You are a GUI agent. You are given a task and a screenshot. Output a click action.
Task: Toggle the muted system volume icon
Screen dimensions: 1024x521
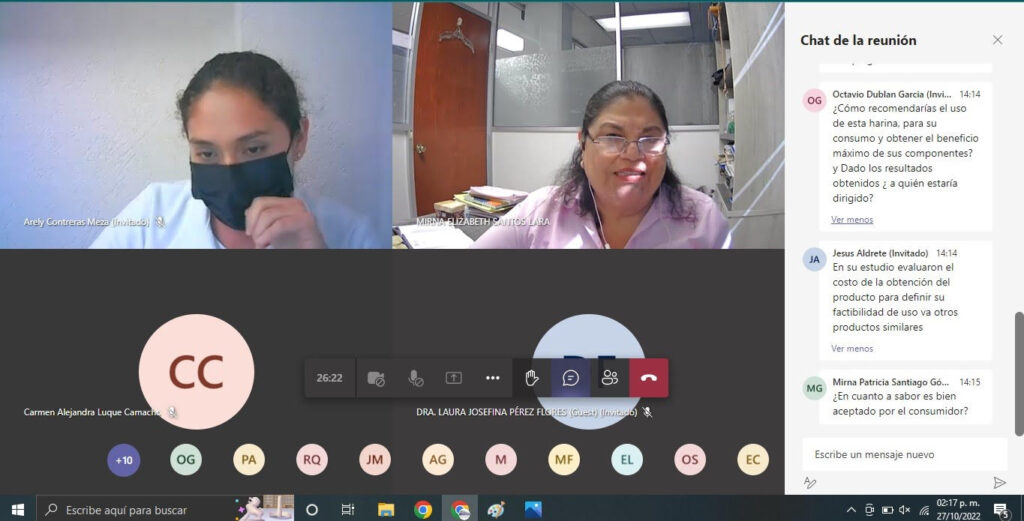point(904,510)
